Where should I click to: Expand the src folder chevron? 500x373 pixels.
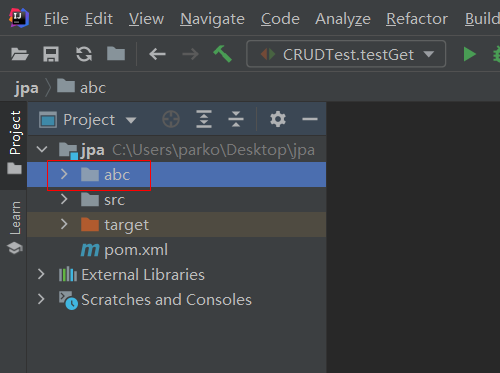click(64, 199)
